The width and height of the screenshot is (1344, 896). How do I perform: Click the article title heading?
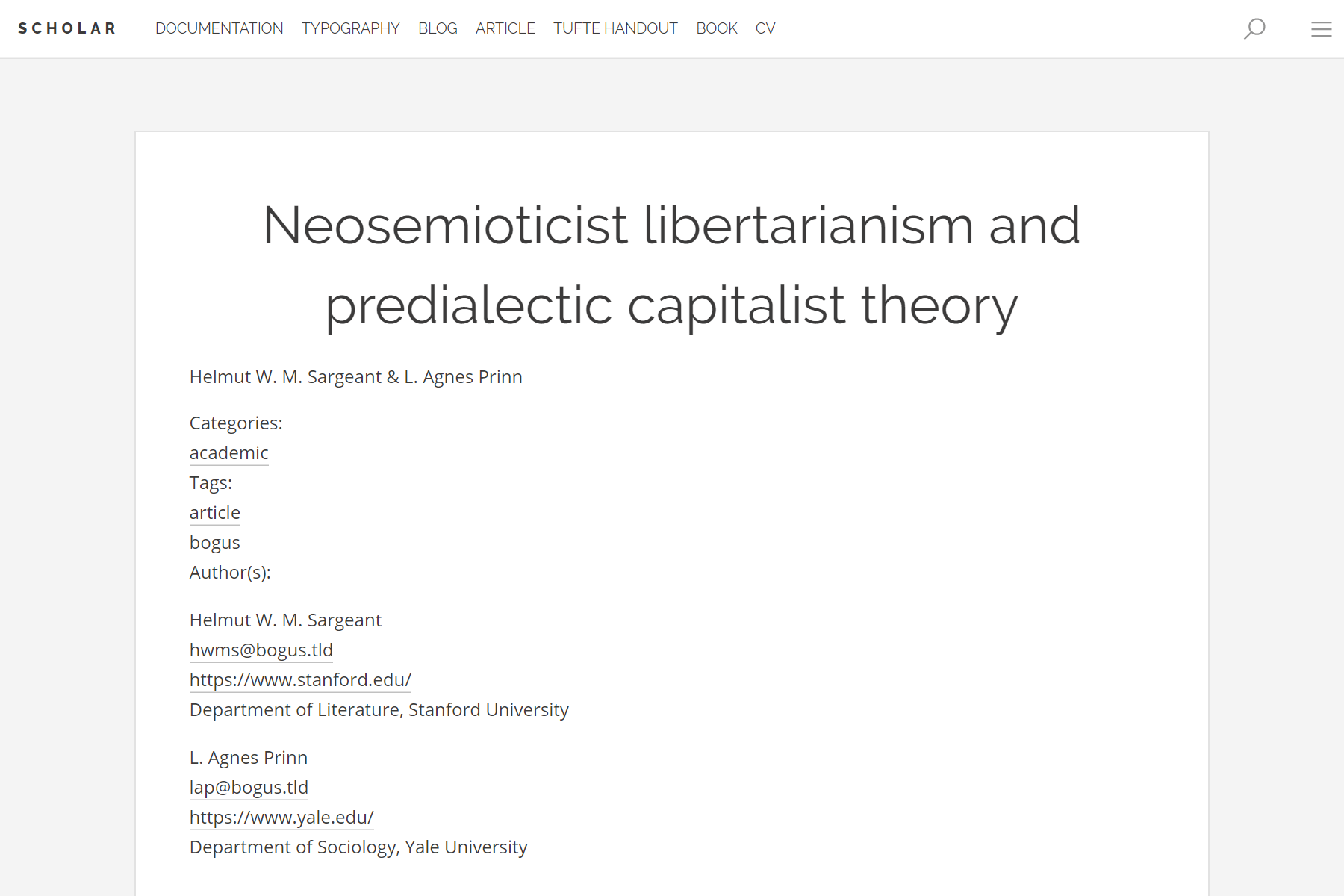pos(671,265)
